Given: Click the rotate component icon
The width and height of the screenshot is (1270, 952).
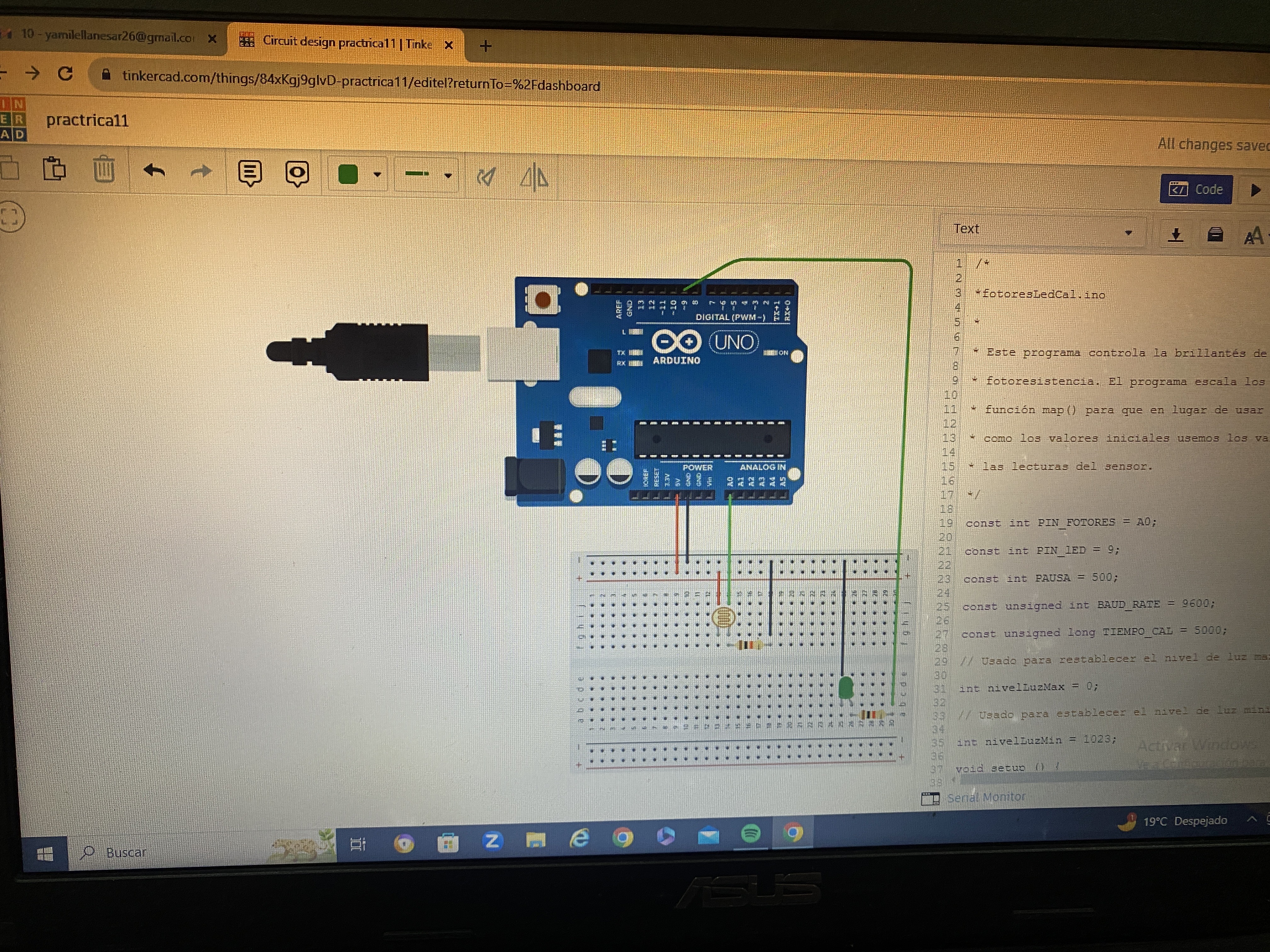Looking at the screenshot, I should point(486,177).
